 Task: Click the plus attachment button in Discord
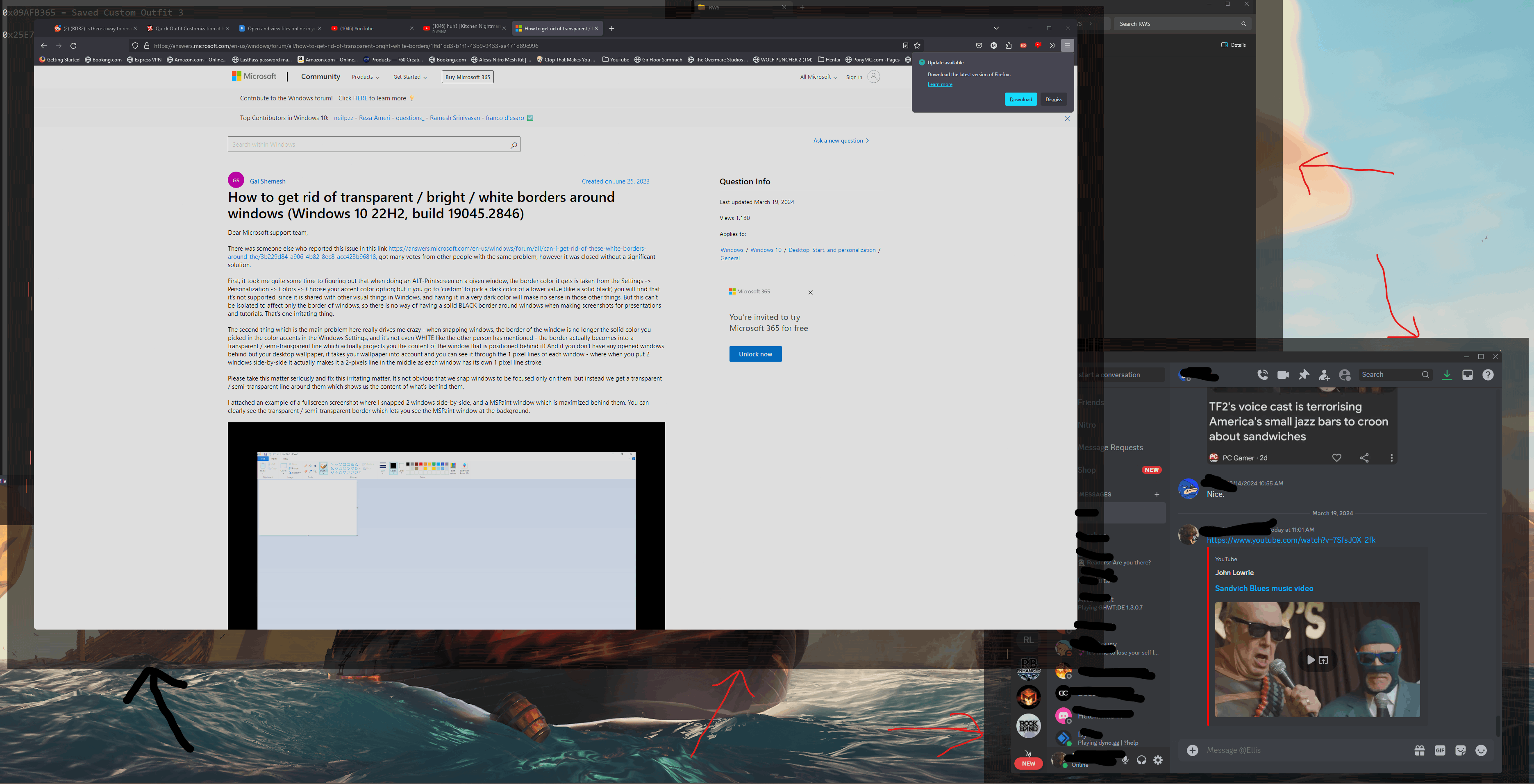1192,750
